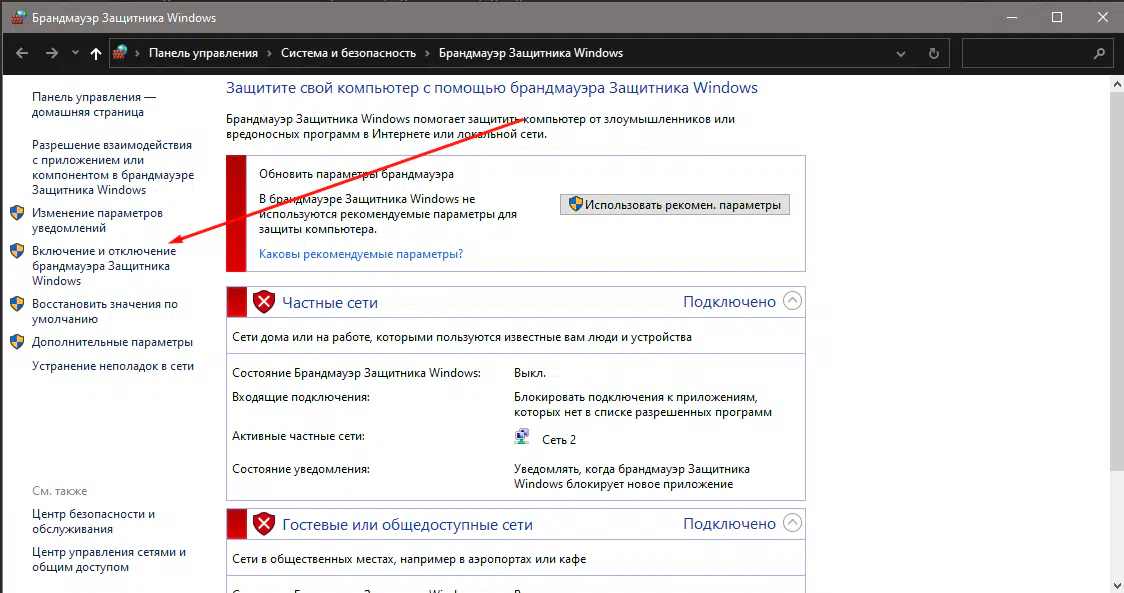
Task: Expand address bar history dropdown
Action: pyautogui.click(x=901, y=54)
